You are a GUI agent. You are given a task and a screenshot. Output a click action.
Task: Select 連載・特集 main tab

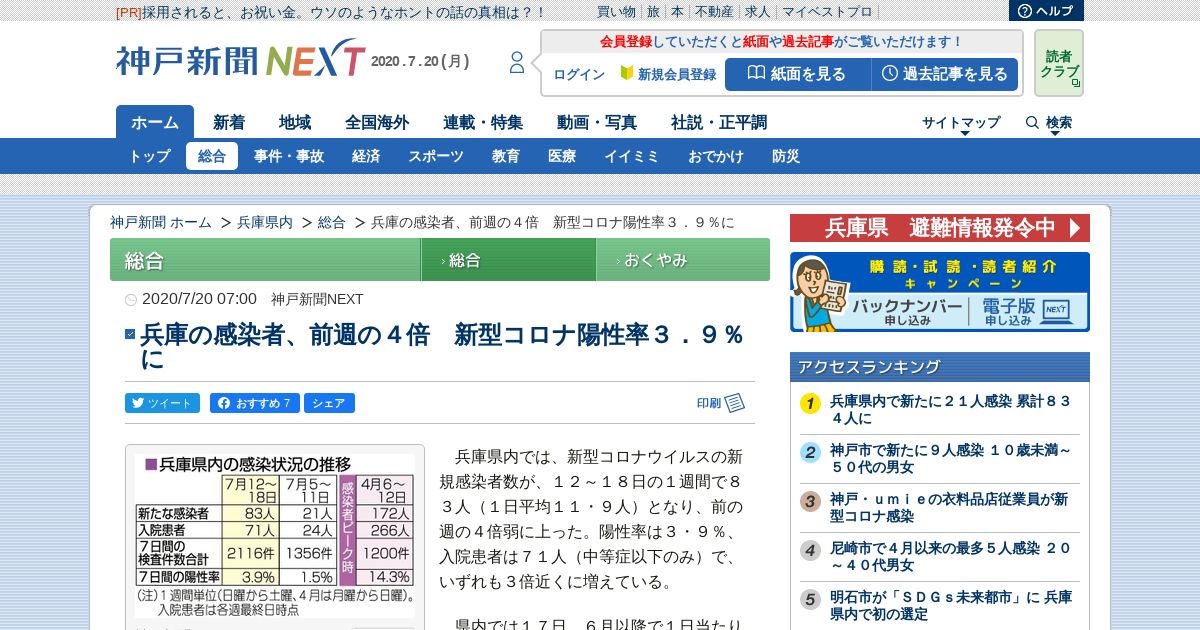483,122
